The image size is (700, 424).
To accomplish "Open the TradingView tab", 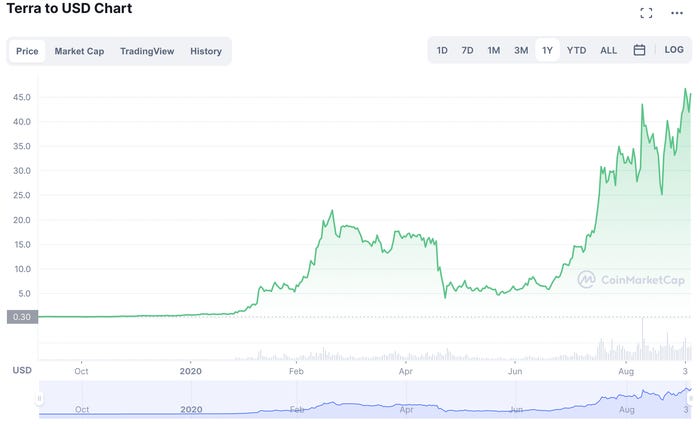I will (x=147, y=51).
